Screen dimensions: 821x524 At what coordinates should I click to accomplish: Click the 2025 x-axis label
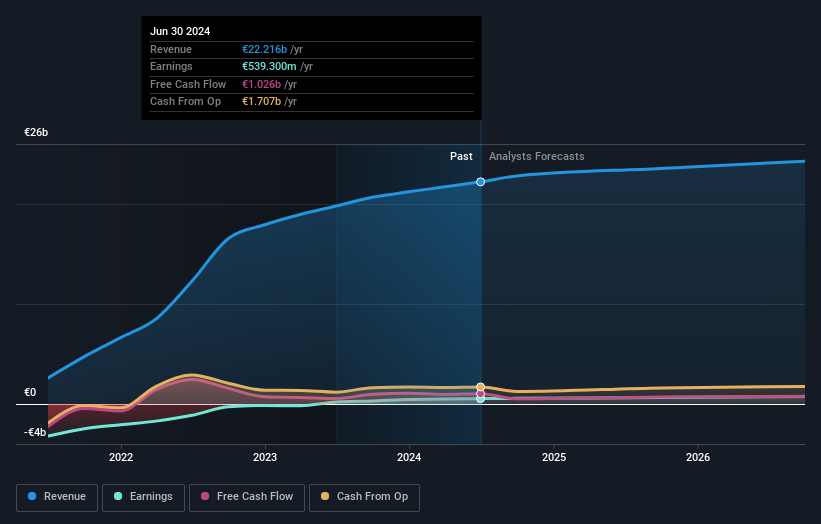click(554, 457)
